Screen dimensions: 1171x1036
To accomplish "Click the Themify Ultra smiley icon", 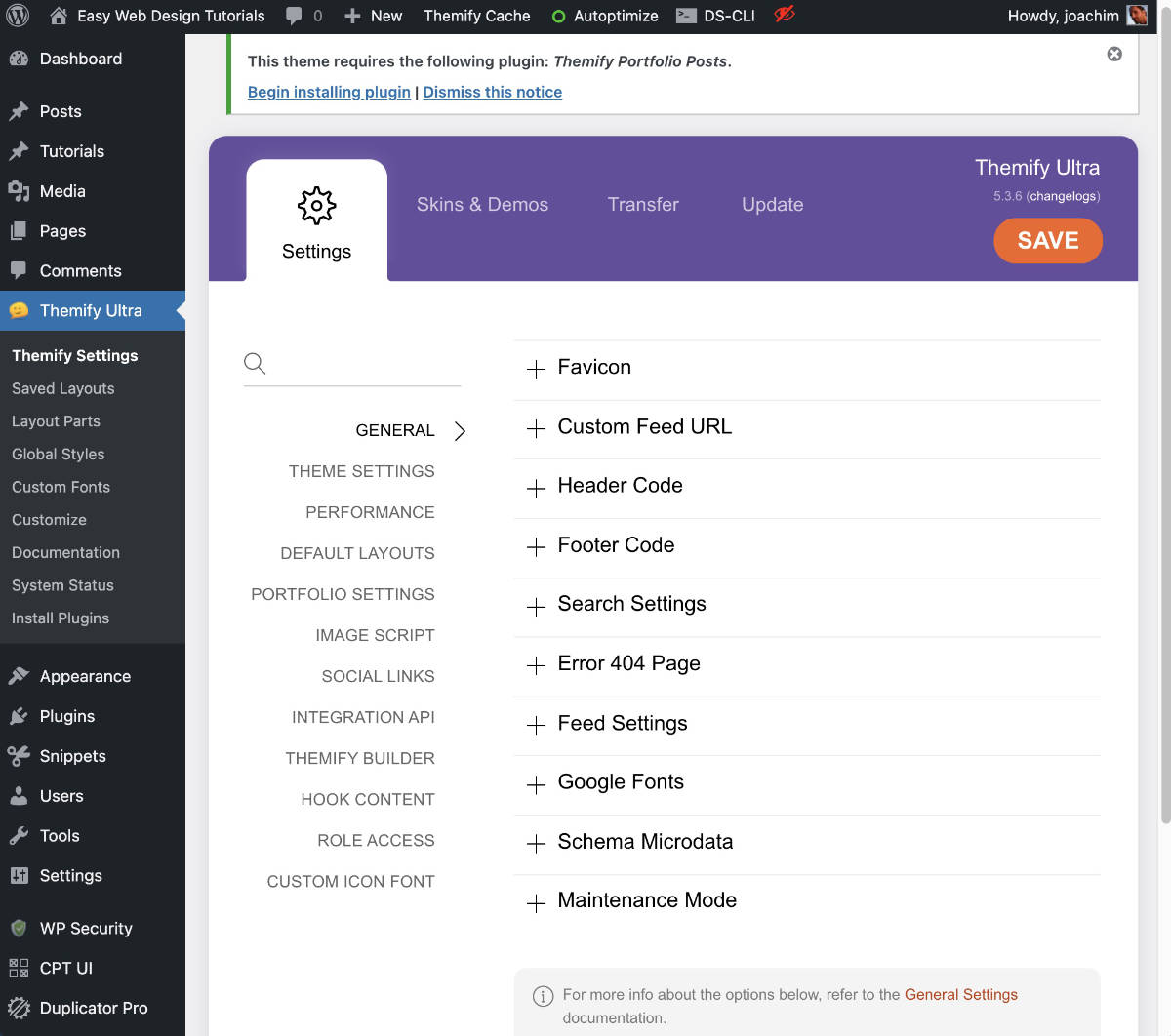I will (19, 310).
